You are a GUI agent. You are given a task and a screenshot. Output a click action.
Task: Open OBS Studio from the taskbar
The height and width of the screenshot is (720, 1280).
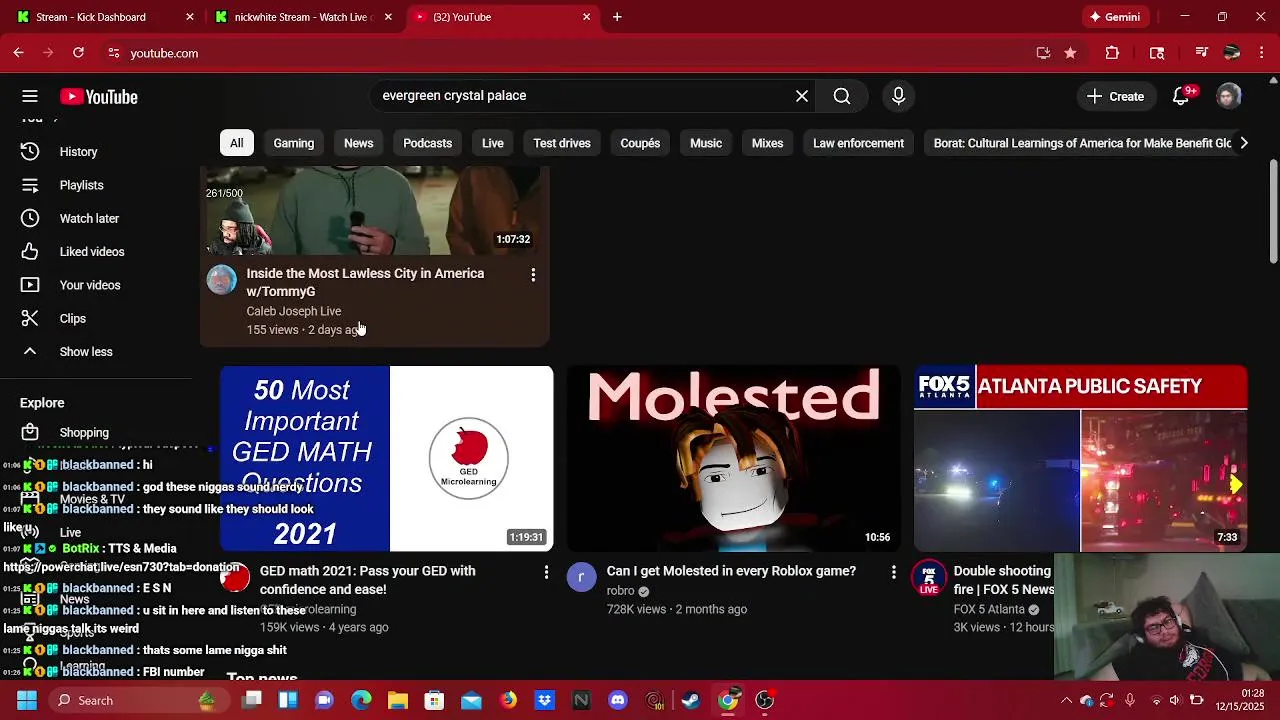765,700
